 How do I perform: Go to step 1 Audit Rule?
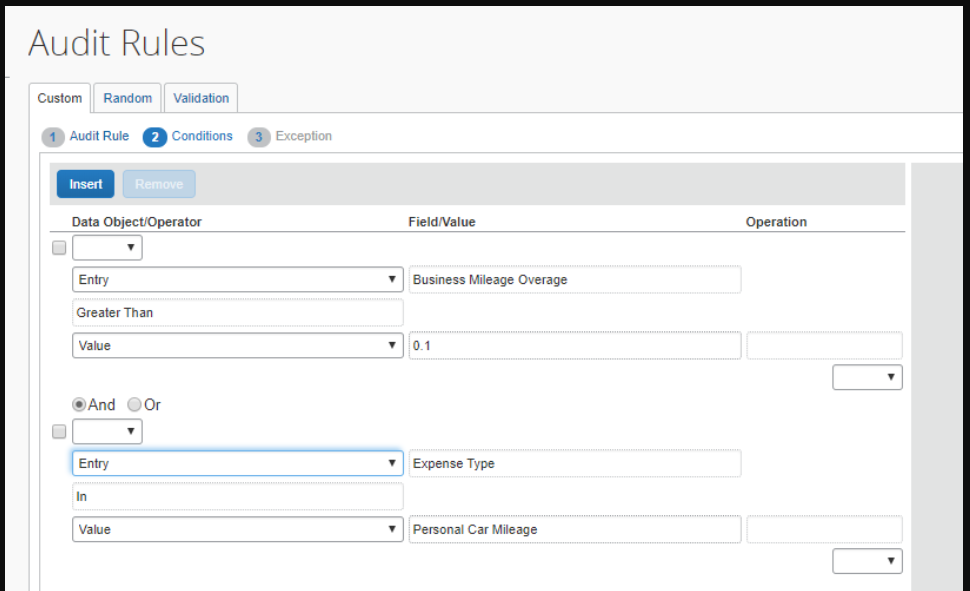(x=85, y=136)
